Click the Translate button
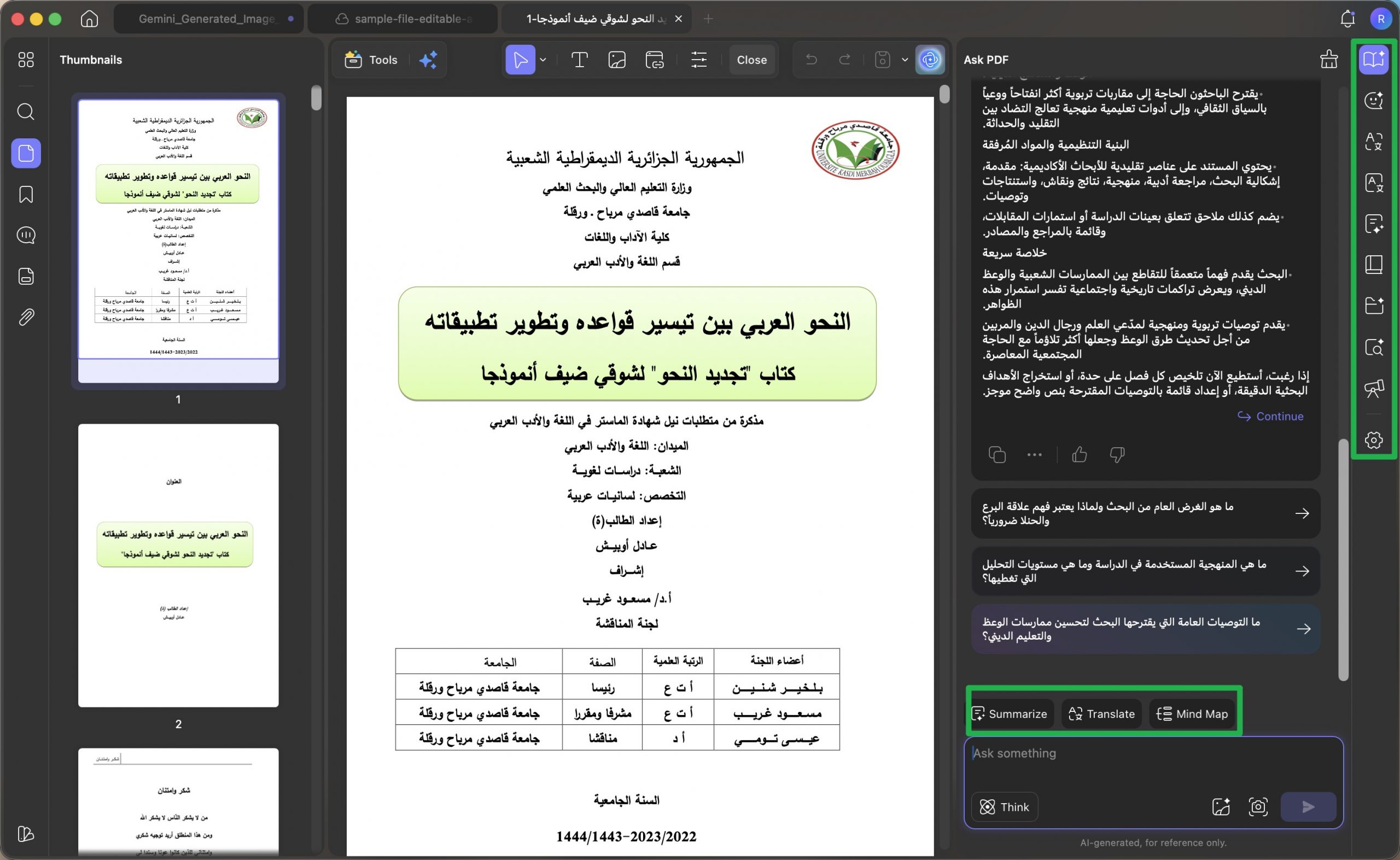The height and width of the screenshot is (860, 1400). [x=1101, y=713]
